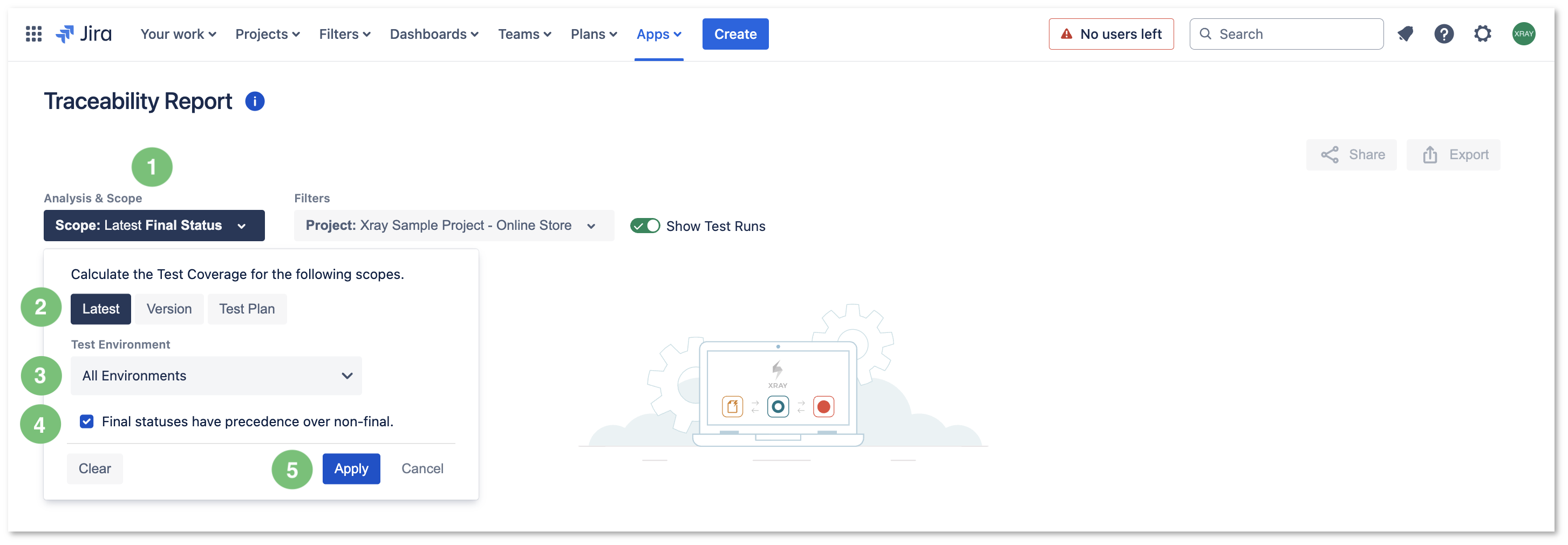Focus the Search input field

click(x=1286, y=34)
